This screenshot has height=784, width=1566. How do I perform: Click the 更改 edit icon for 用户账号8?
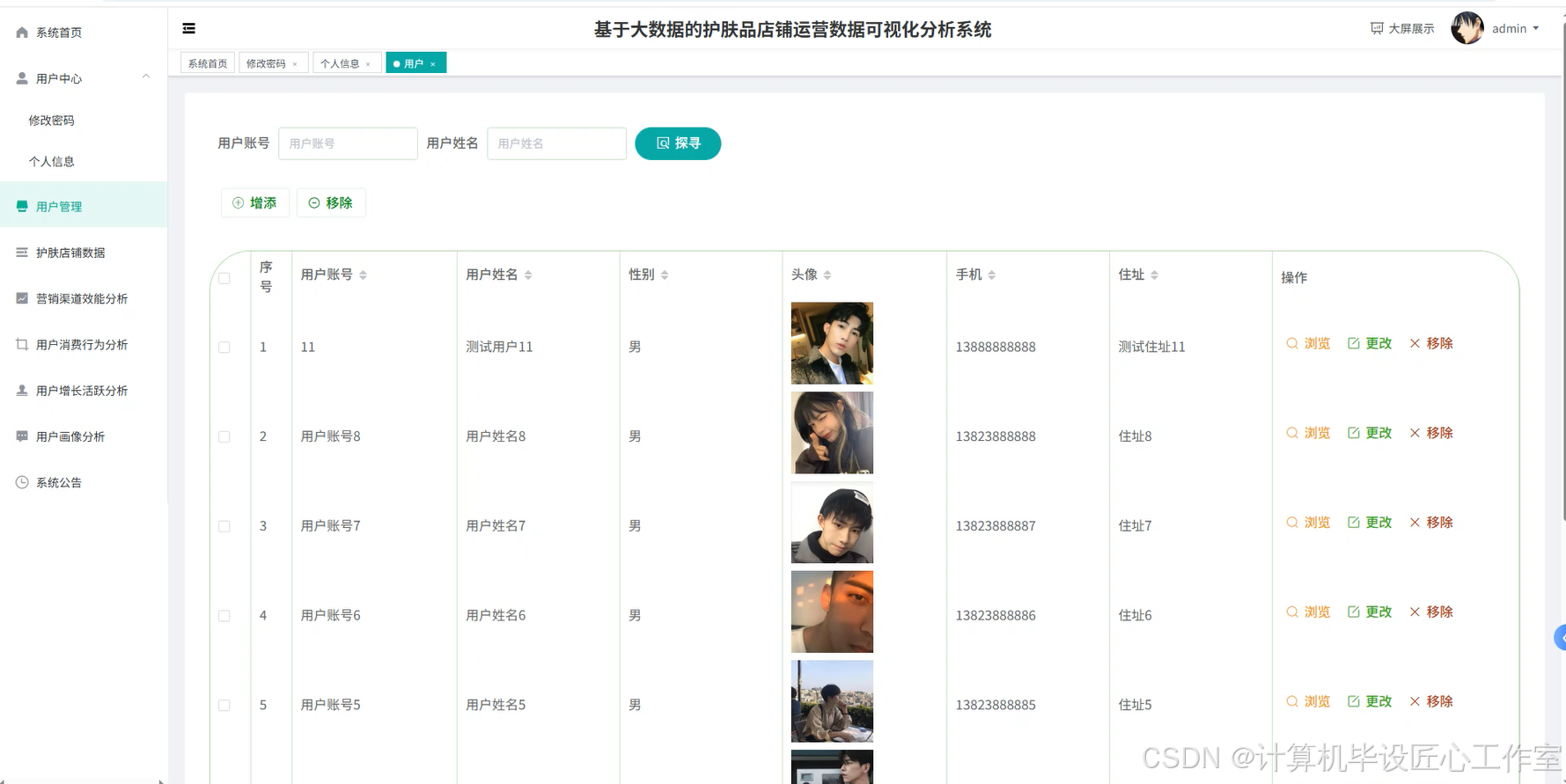[x=1354, y=433]
